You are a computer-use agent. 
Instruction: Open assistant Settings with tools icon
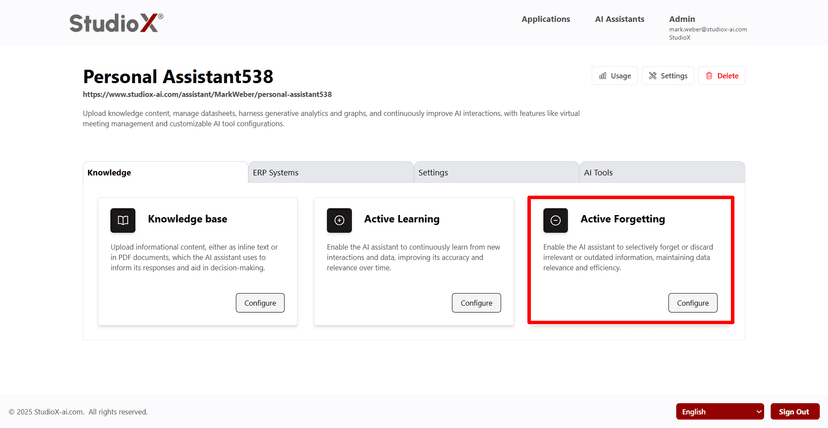click(x=667, y=76)
